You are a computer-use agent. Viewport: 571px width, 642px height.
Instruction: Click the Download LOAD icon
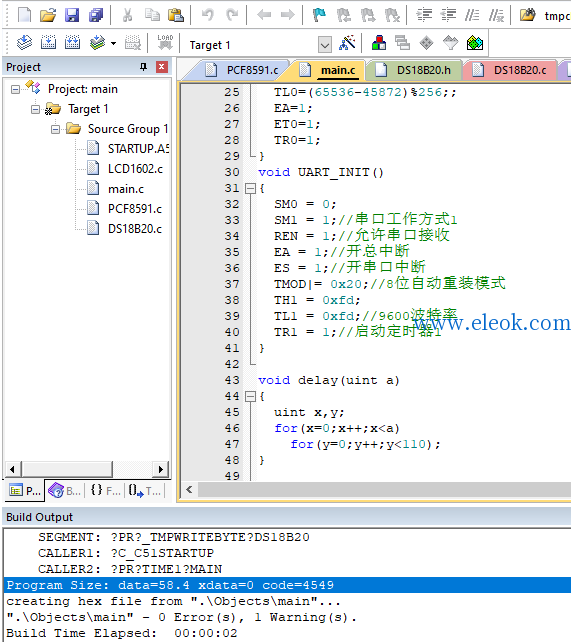pyautogui.click(x=165, y=43)
